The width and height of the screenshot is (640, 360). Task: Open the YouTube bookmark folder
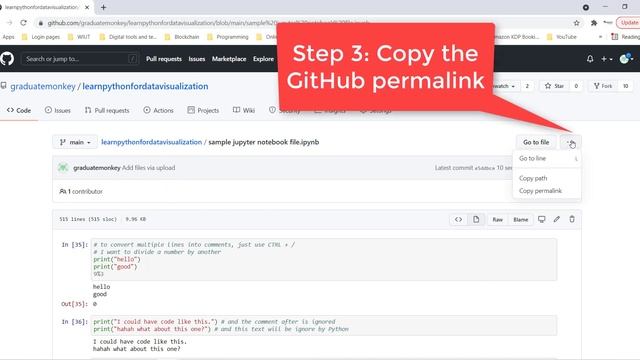pyautogui.click(x=562, y=37)
